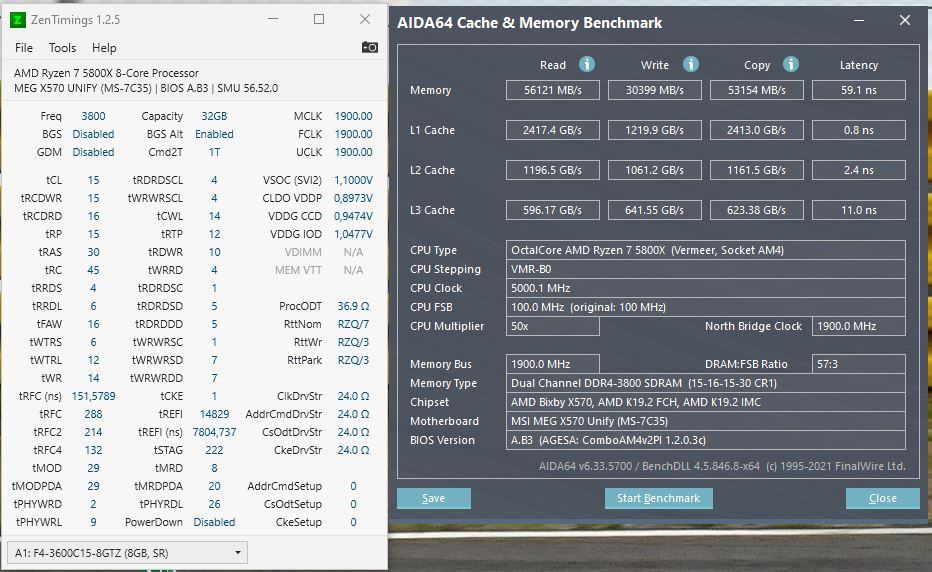Select Memory Copy value 53154 MB/s
This screenshot has width=932, height=572.
[757, 90]
